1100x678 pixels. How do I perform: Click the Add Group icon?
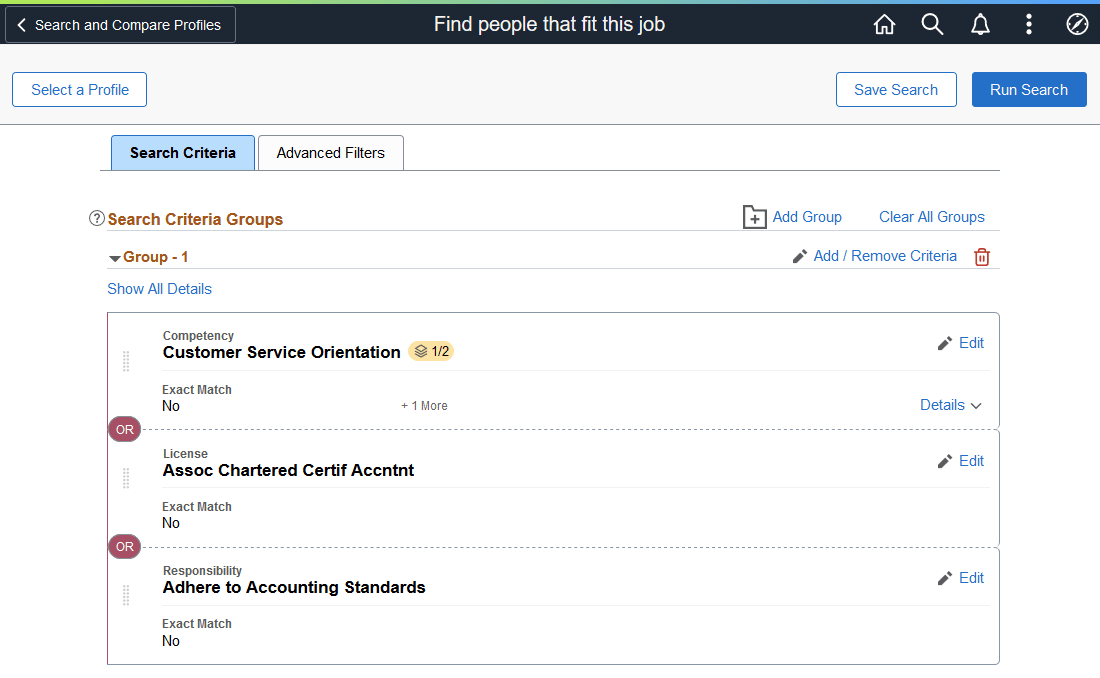tap(755, 216)
